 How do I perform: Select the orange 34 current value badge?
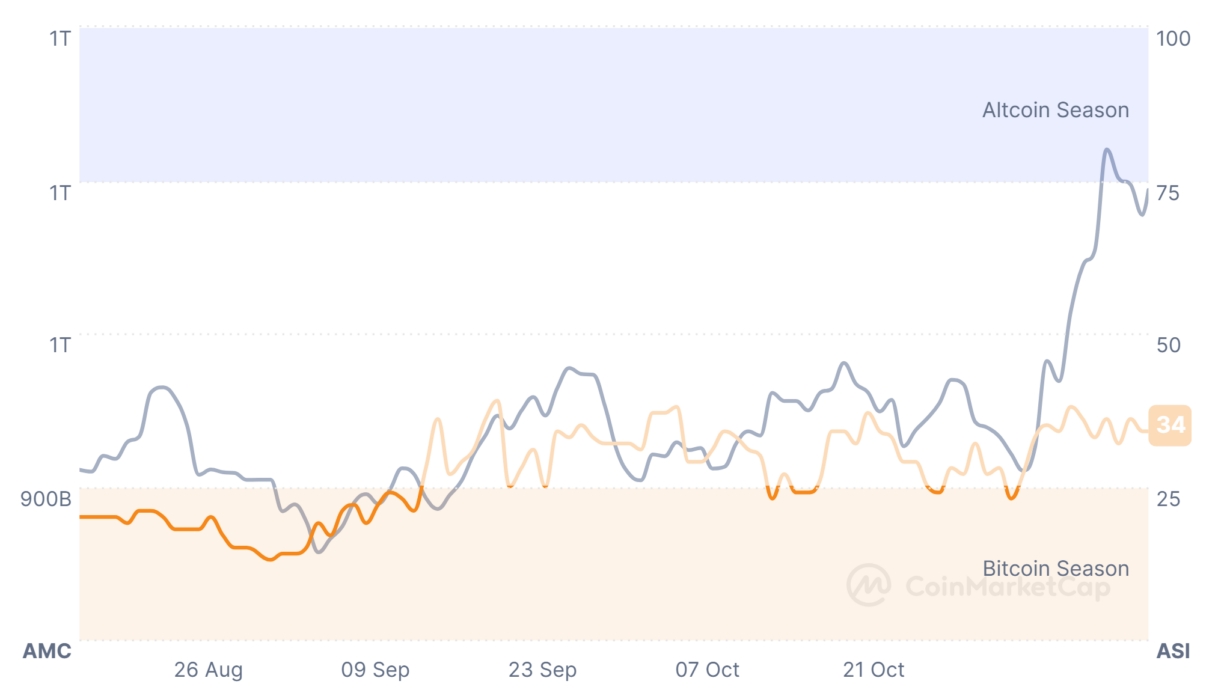[x=1170, y=426]
